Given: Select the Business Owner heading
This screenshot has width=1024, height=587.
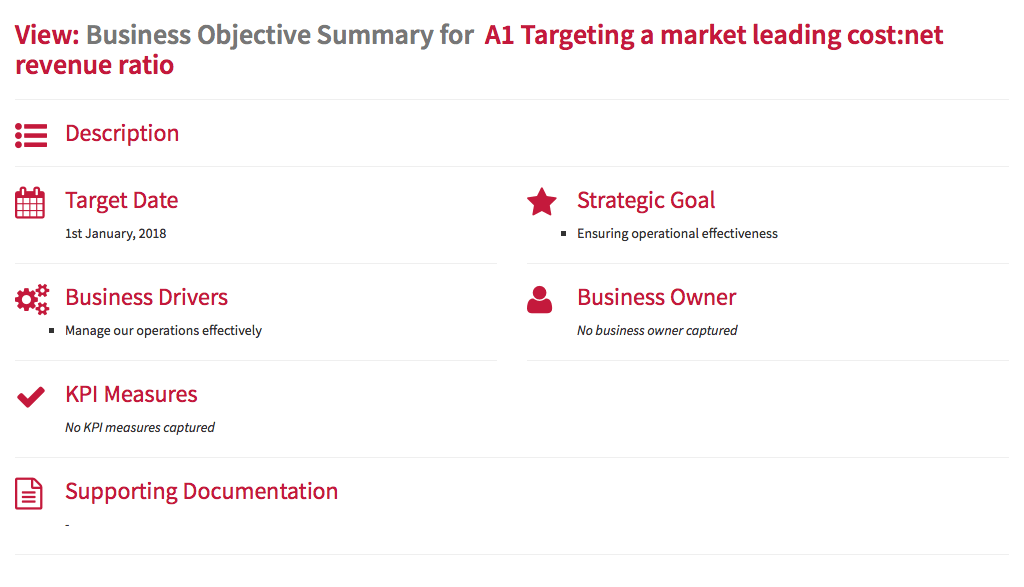Looking at the screenshot, I should 656,297.
